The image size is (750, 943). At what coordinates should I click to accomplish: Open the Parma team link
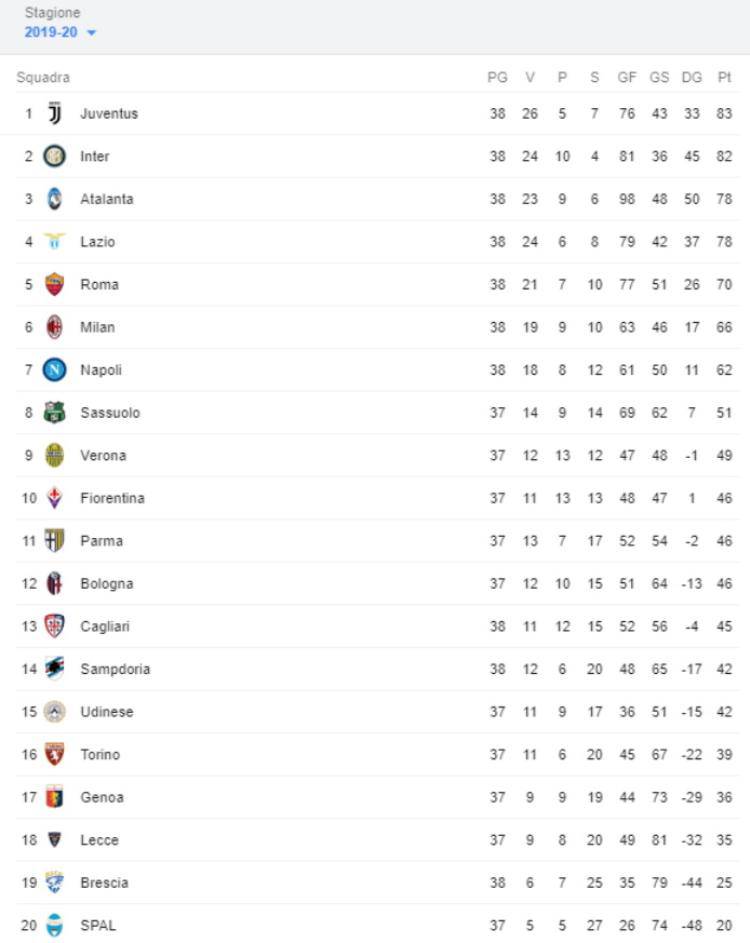101,541
